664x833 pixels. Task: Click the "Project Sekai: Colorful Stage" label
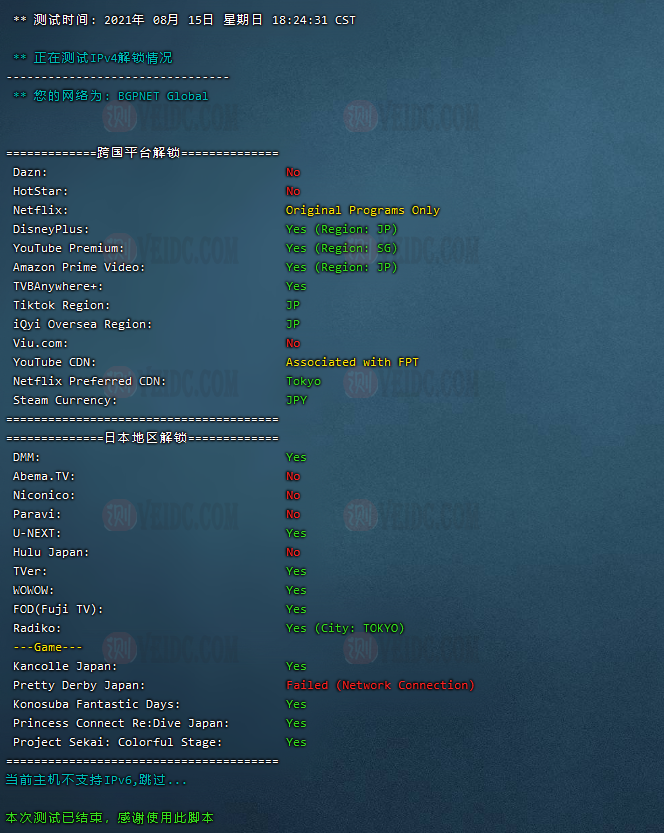118,742
